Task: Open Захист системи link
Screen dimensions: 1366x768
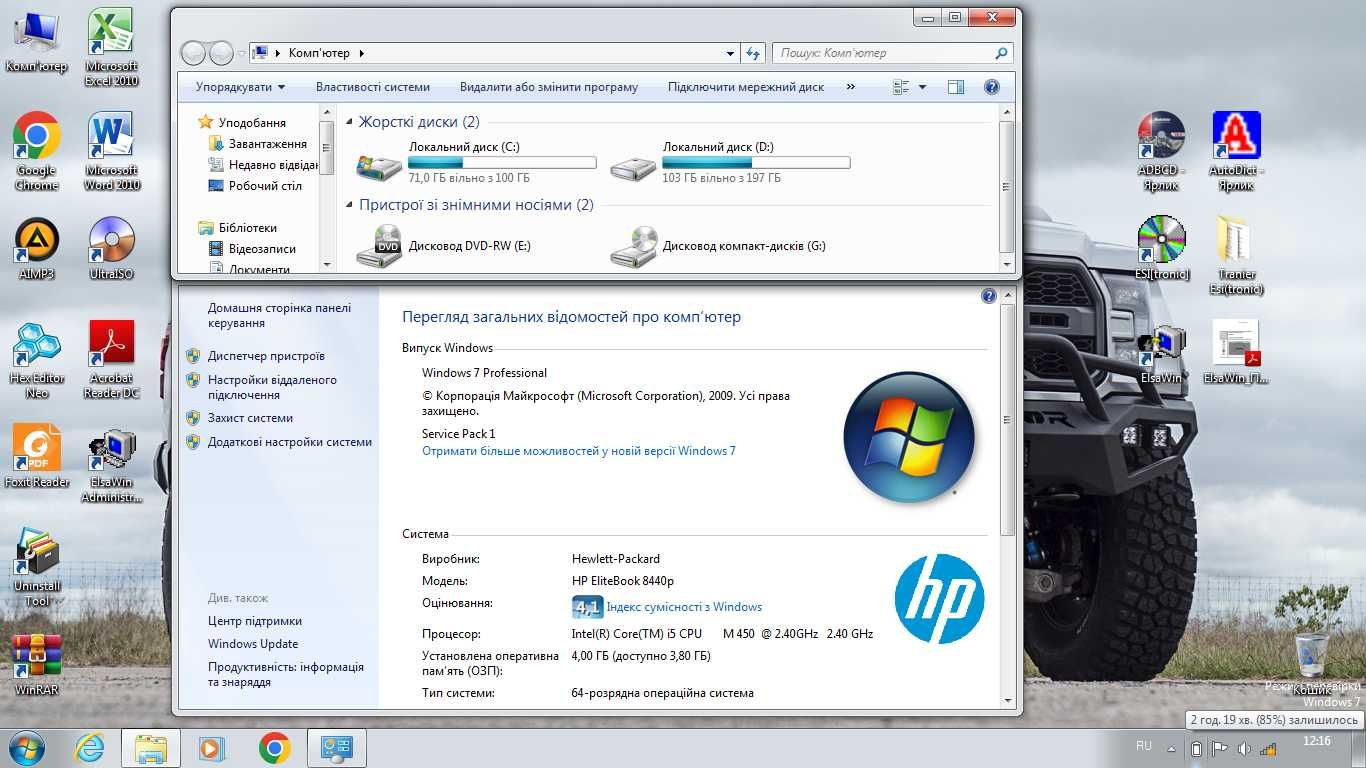Action: click(x=250, y=418)
